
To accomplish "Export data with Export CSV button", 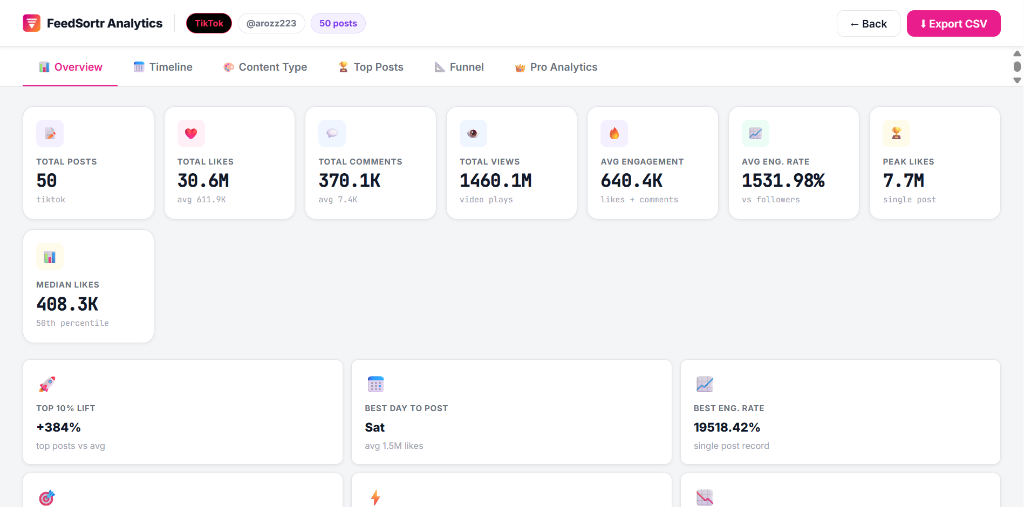I will point(953,24).
